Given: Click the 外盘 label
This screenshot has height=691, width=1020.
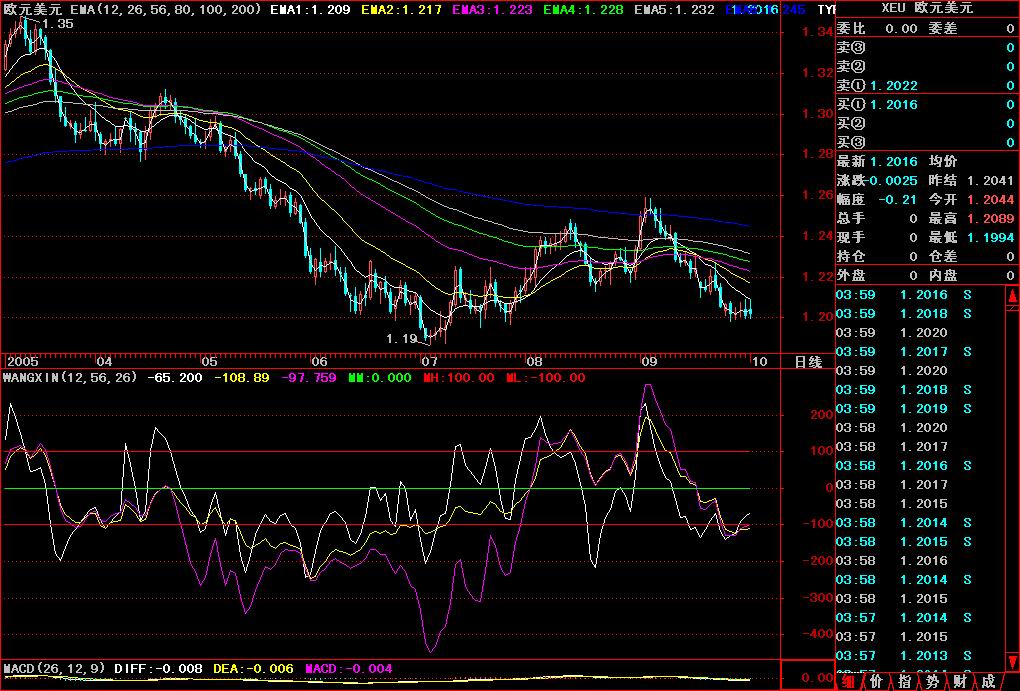Looking at the screenshot, I should point(851,275).
